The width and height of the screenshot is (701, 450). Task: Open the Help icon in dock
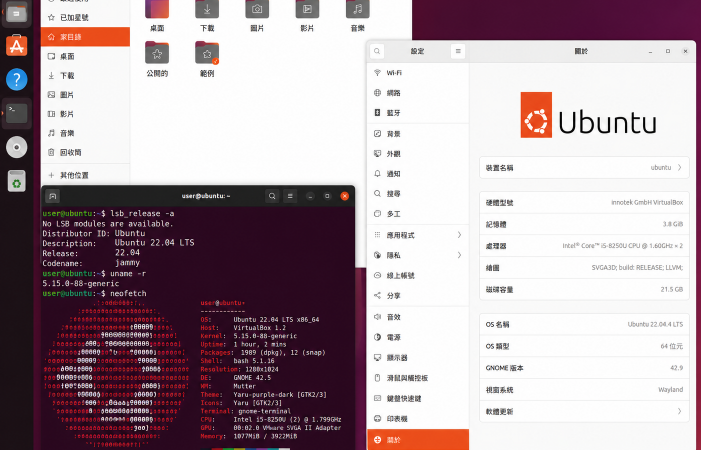click(17, 80)
